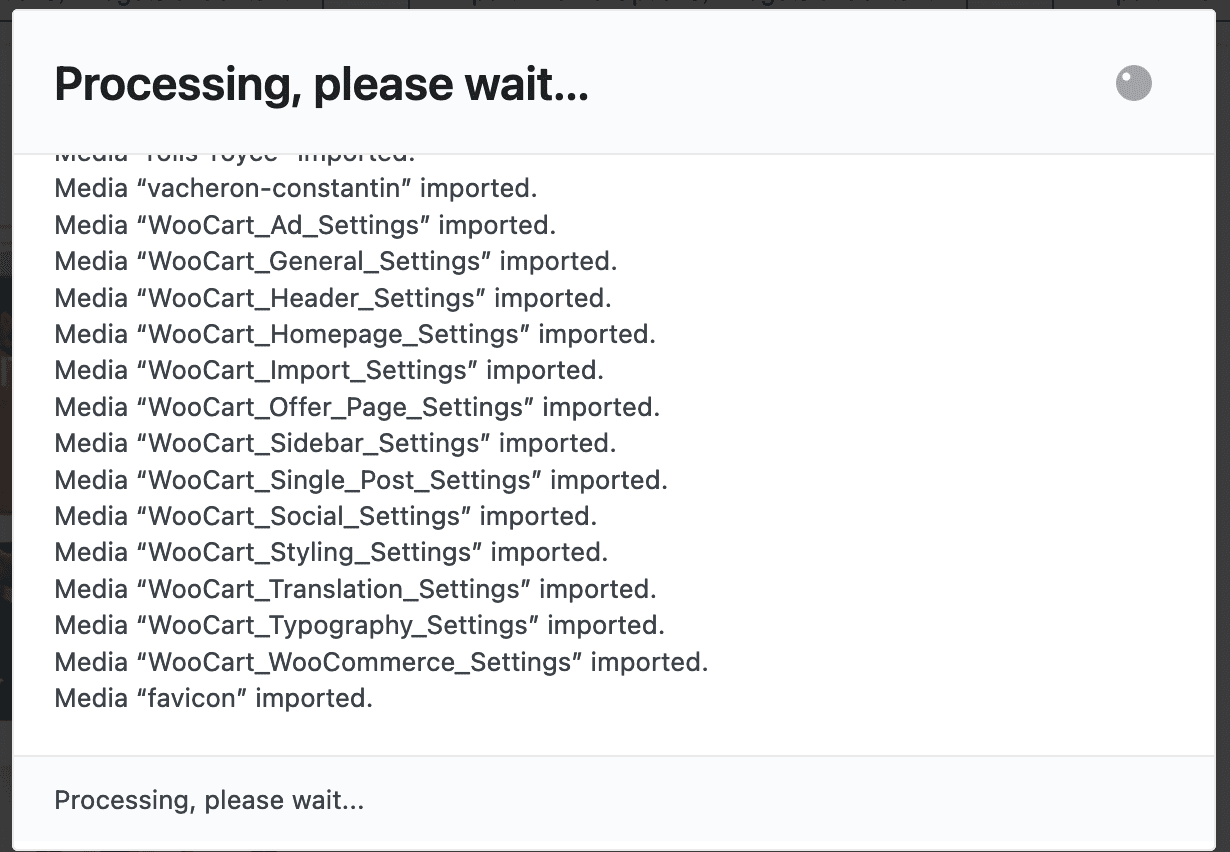The height and width of the screenshot is (852, 1230).
Task: Select the "WooCart_Typography_Settings" imported line
Action: 359,625
